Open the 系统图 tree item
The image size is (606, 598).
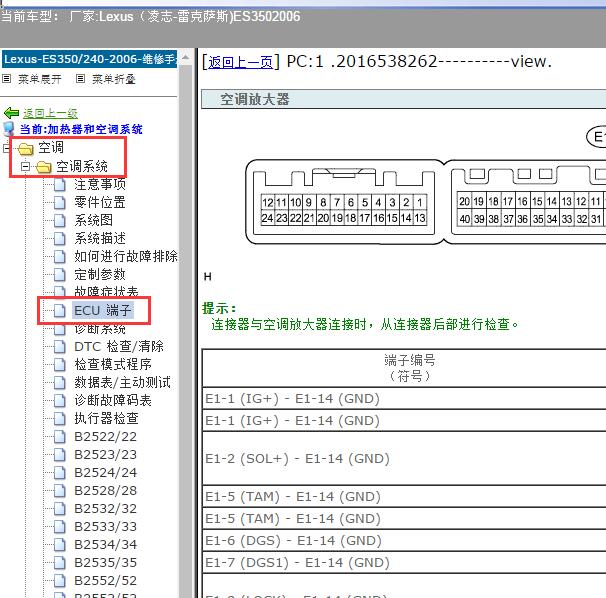tap(94, 220)
